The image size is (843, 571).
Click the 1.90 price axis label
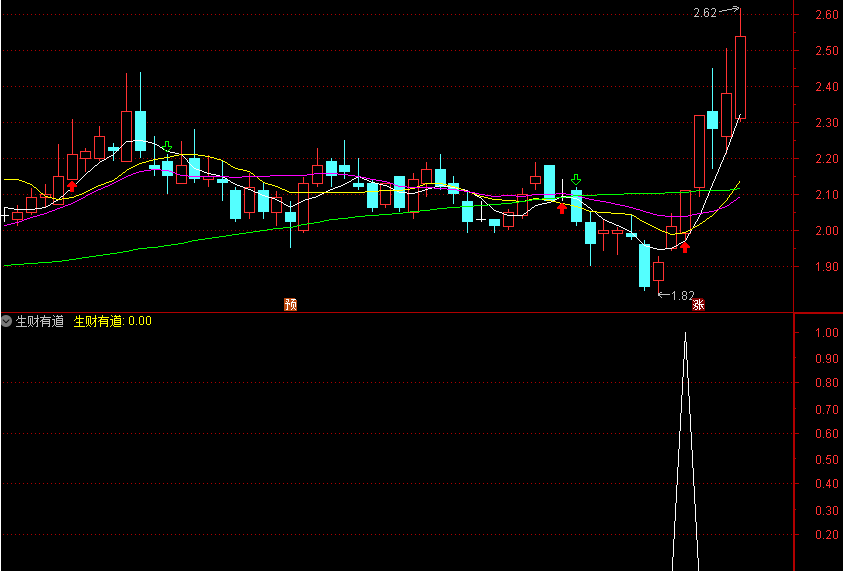827,267
